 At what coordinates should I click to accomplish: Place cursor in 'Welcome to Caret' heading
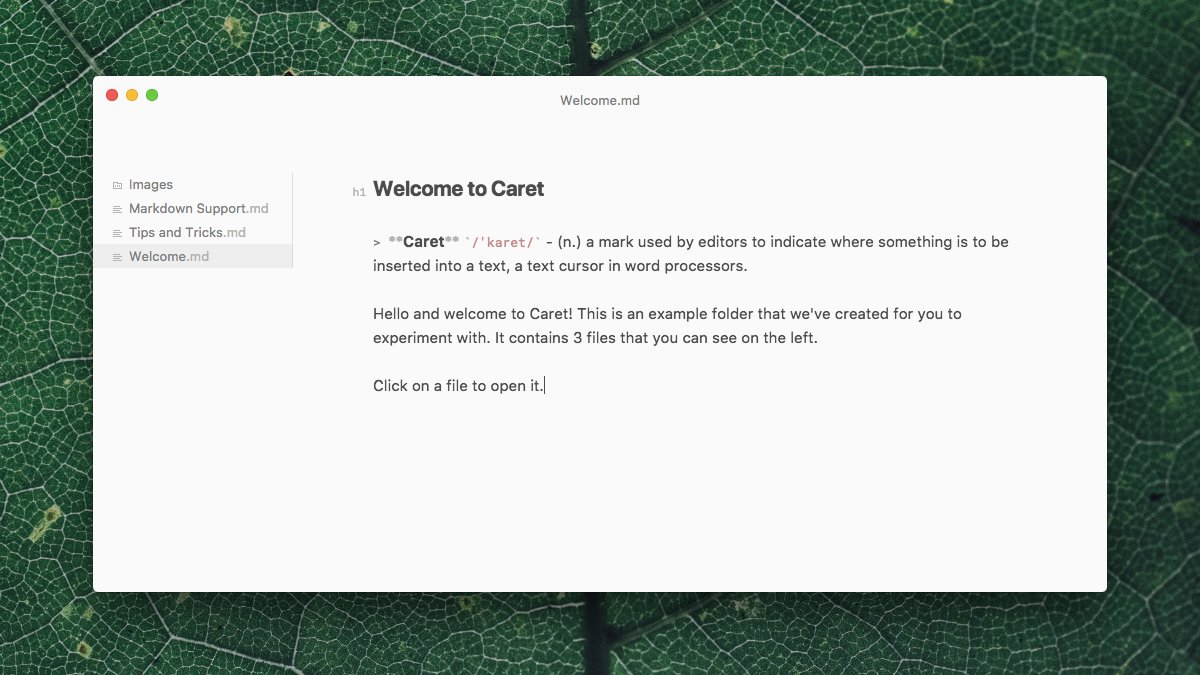pos(458,189)
